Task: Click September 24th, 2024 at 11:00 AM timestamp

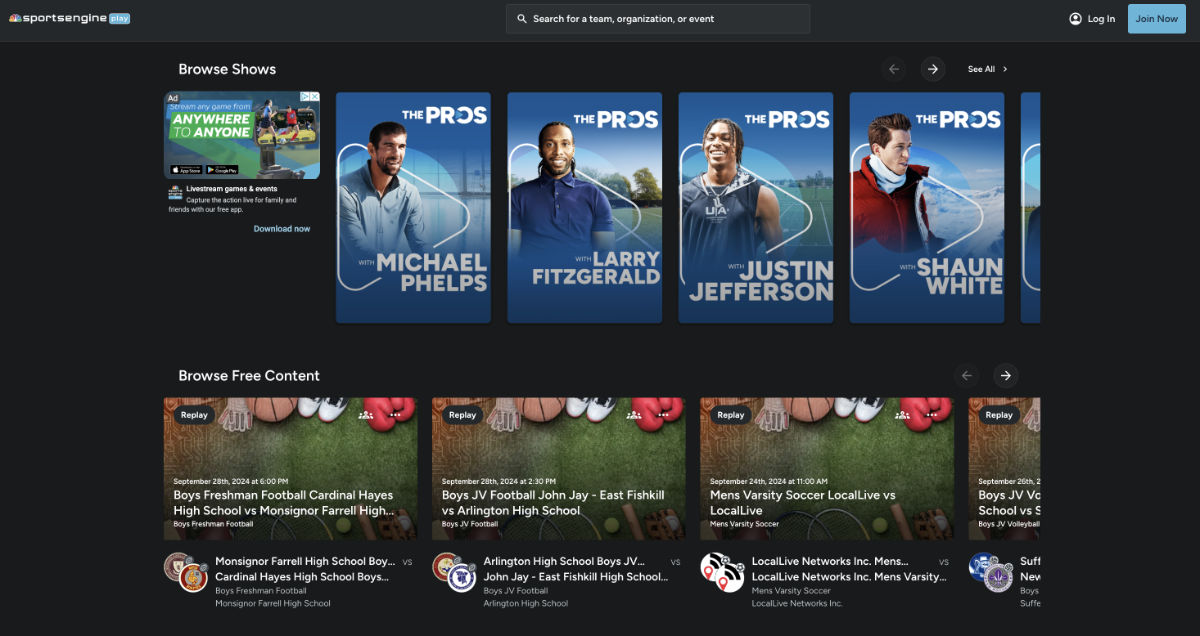Action: [x=769, y=482]
